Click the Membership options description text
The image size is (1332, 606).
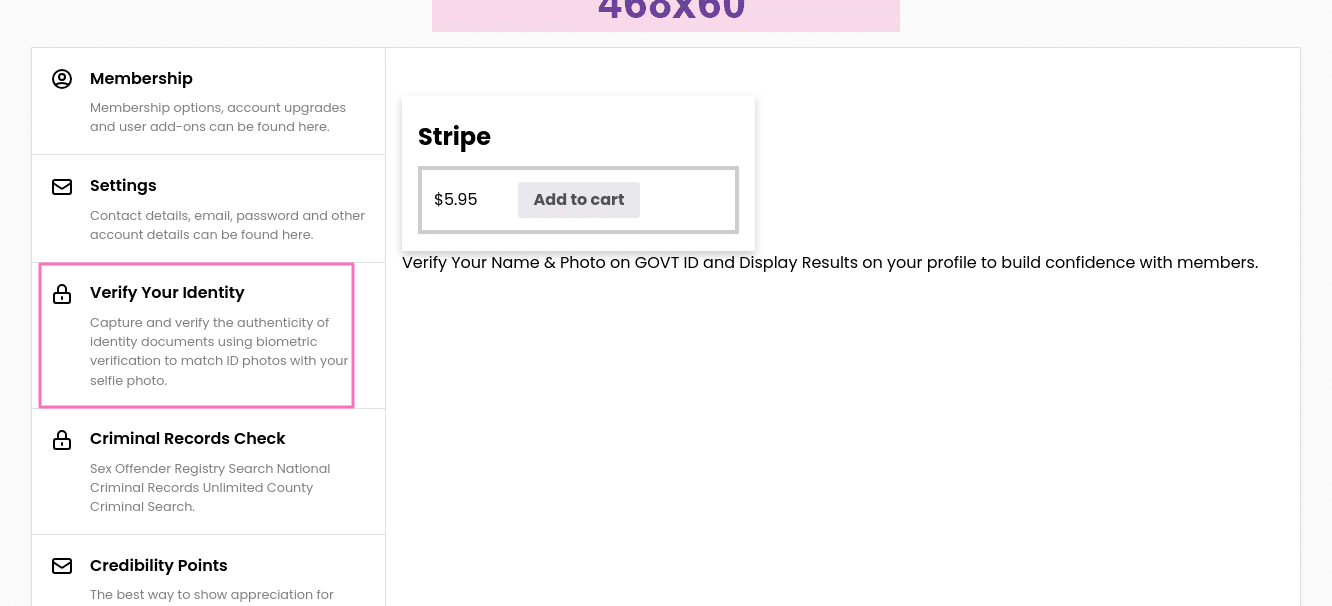pos(218,117)
